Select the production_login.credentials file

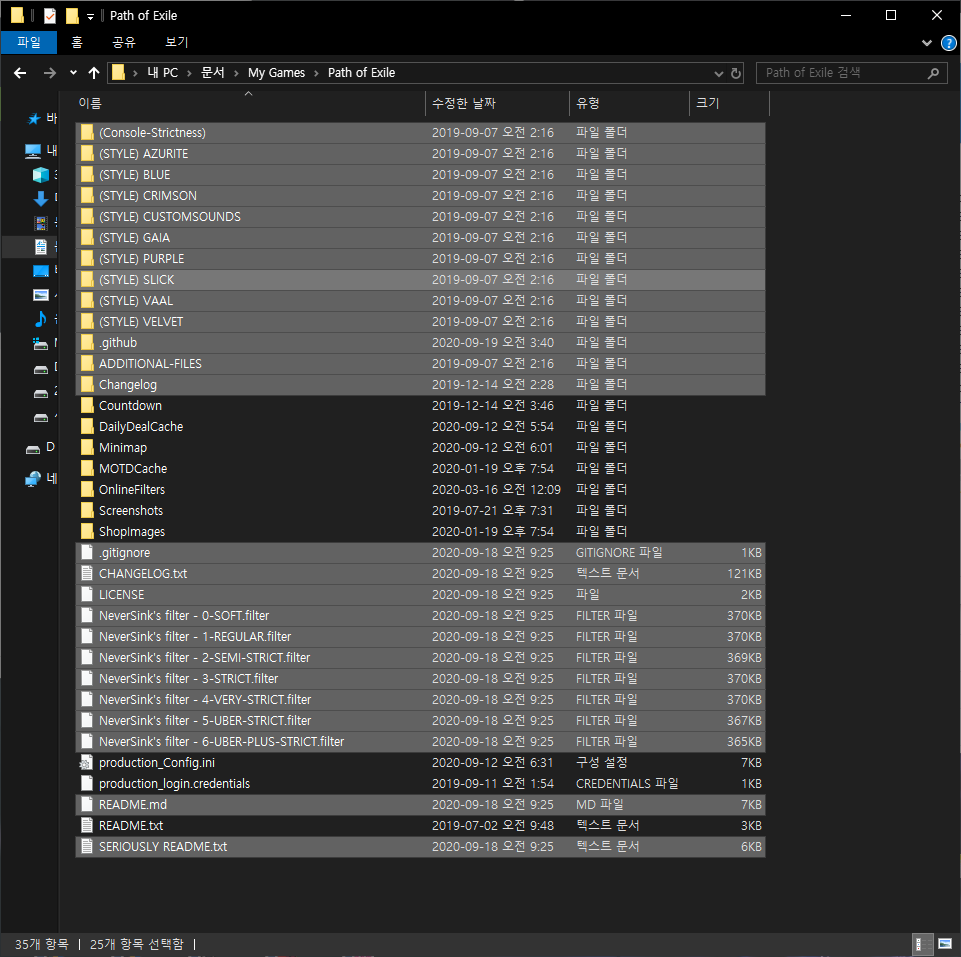pyautogui.click(x=420, y=784)
